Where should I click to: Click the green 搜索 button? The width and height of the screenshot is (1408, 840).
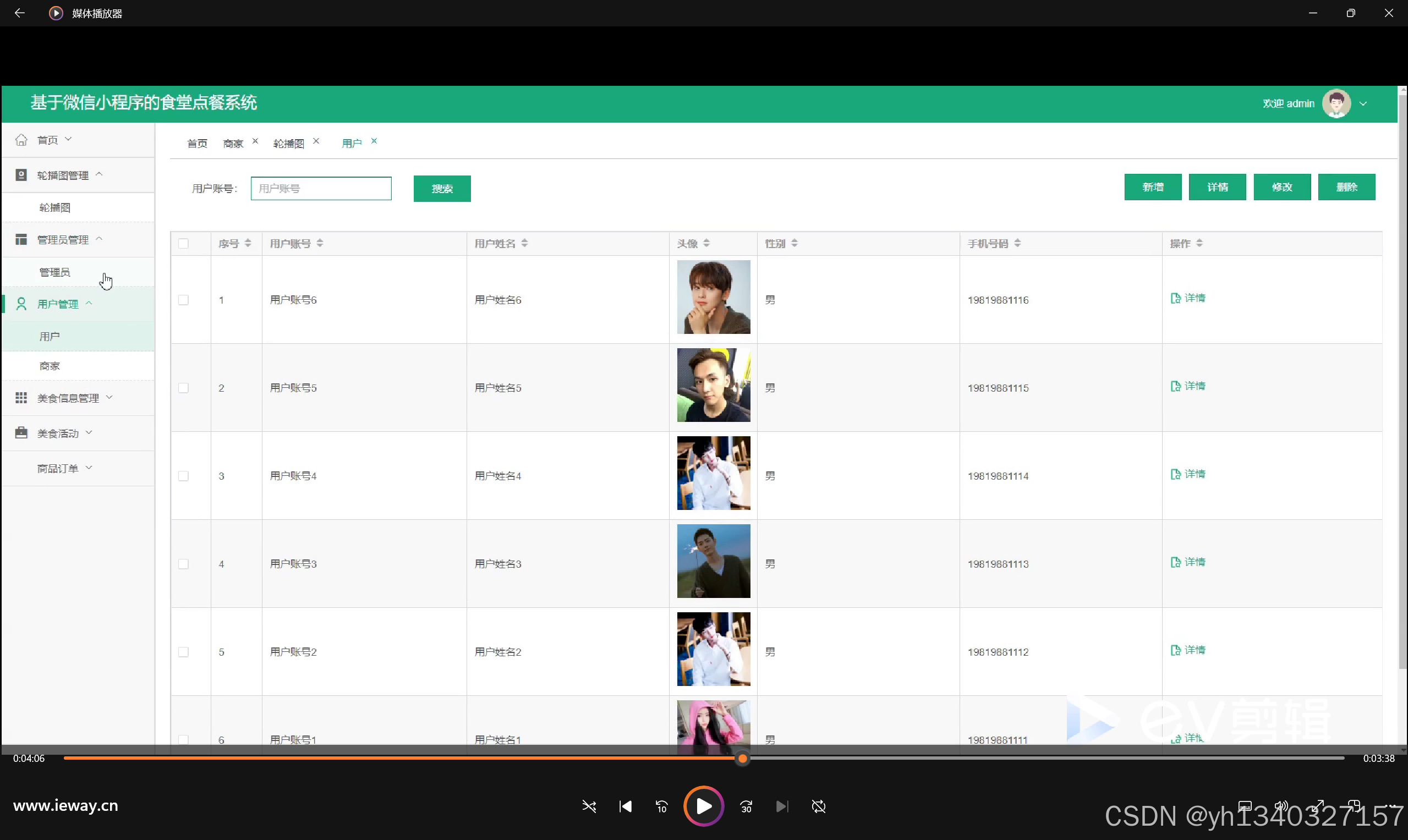442,189
